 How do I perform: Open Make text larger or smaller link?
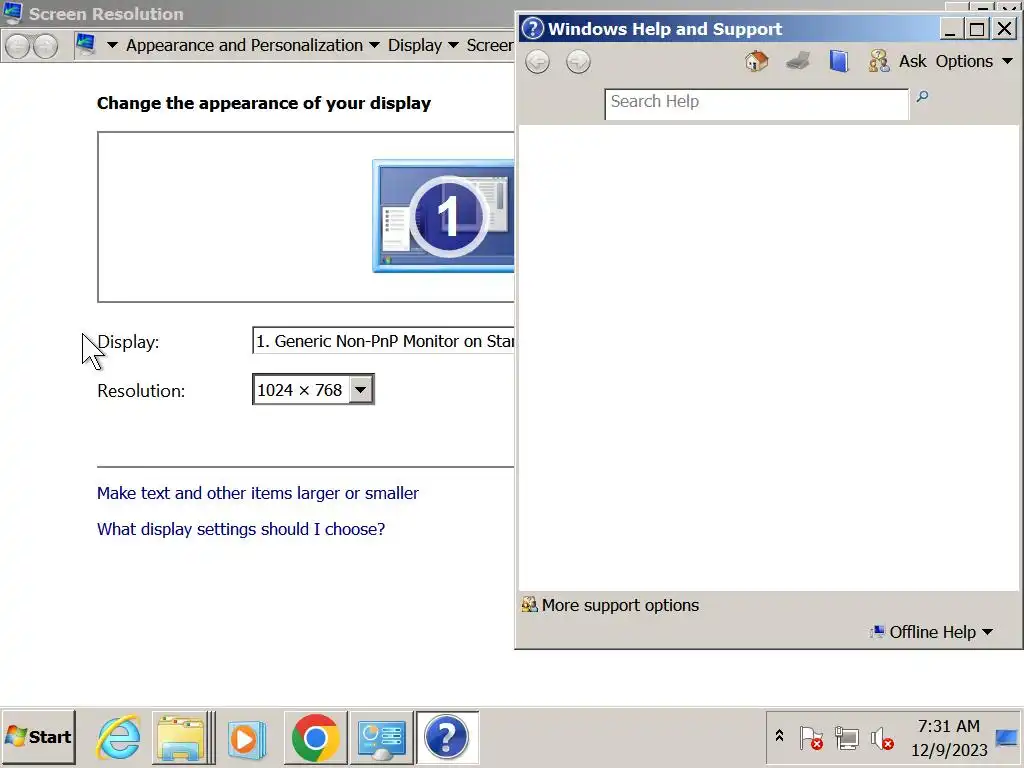coord(257,493)
